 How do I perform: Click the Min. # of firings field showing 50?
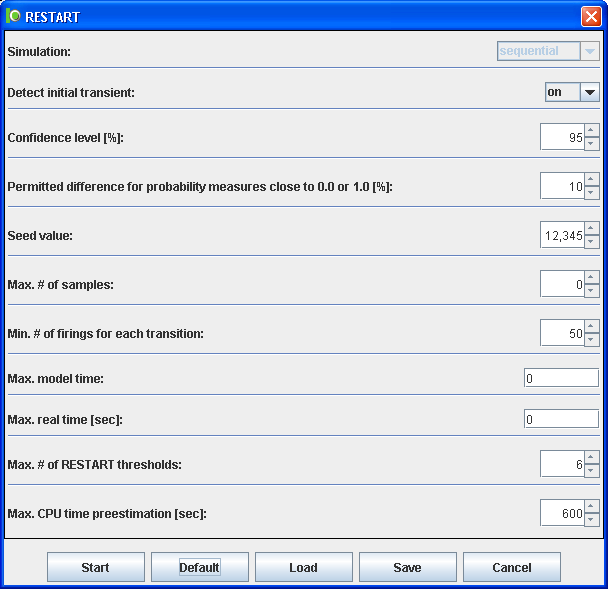pyautogui.click(x=562, y=333)
